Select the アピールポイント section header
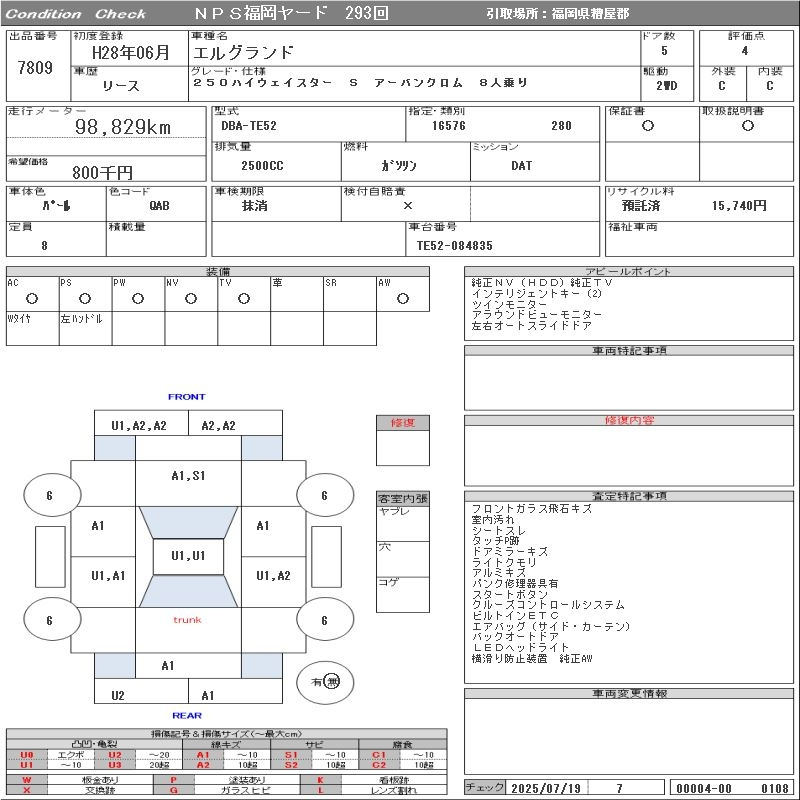 629,272
